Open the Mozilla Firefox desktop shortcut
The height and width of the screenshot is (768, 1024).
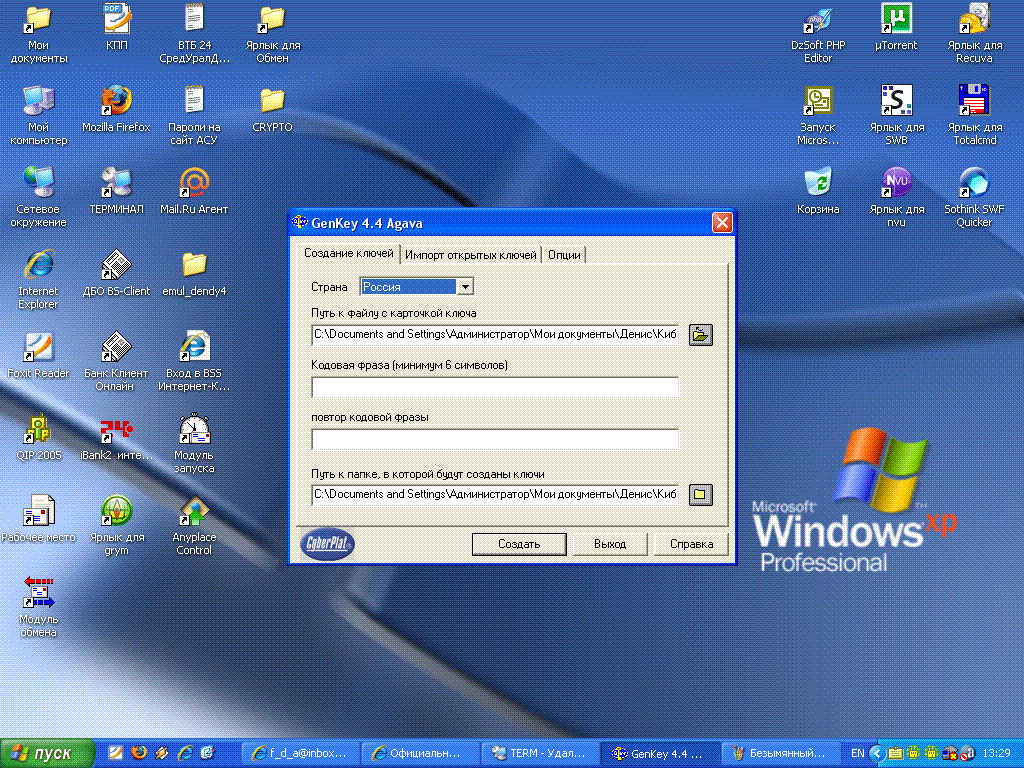tap(116, 101)
